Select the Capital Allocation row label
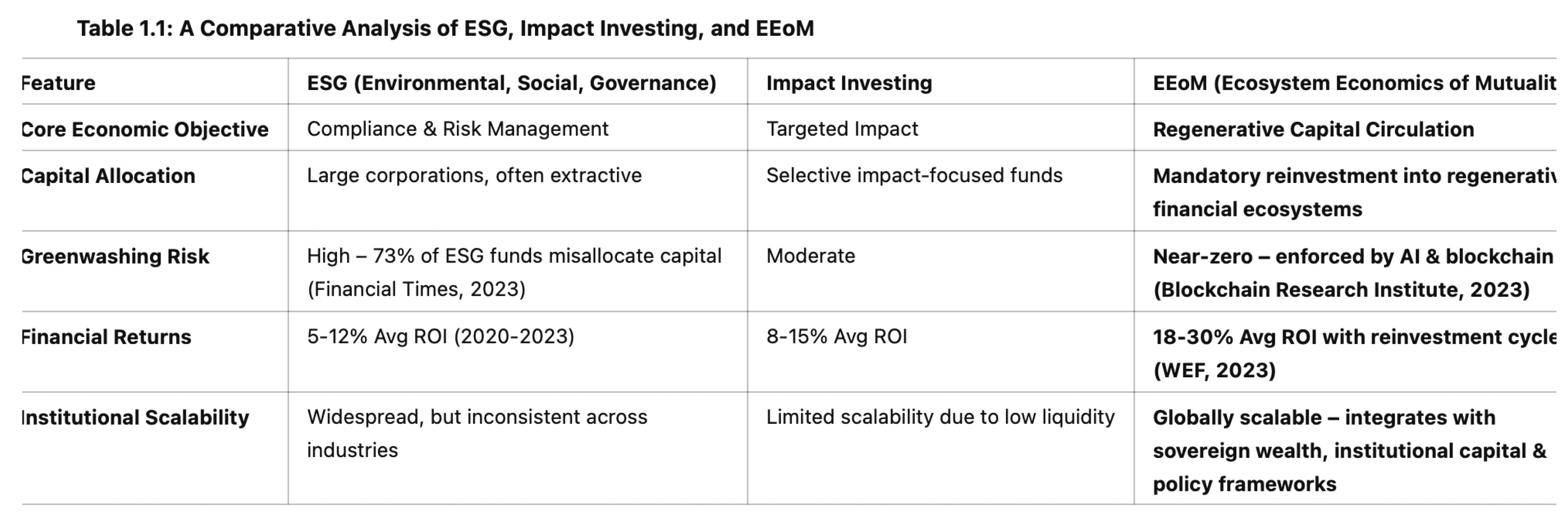The height and width of the screenshot is (518, 1568). point(109,176)
